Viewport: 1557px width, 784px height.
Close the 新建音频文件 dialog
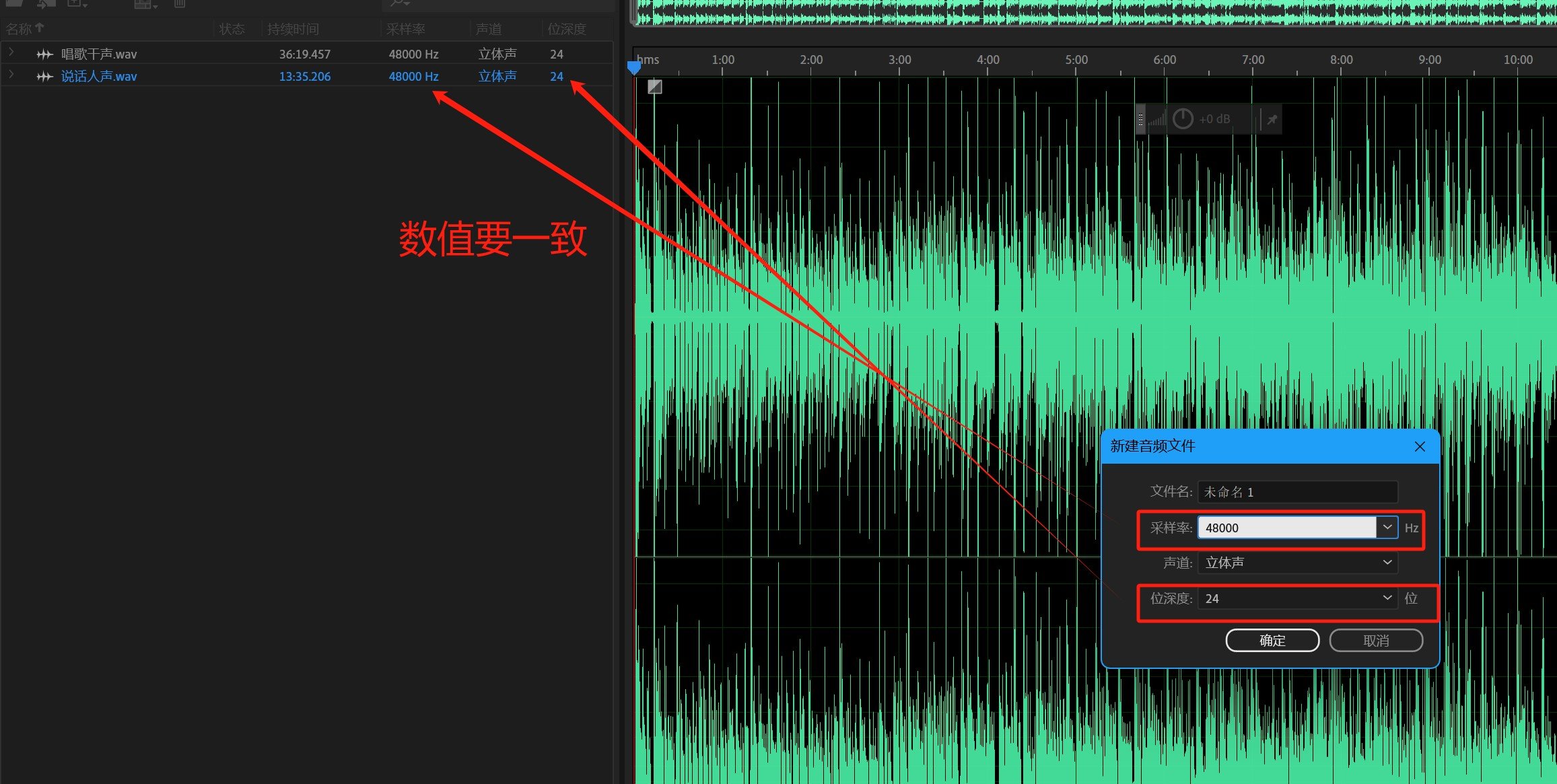point(1420,447)
